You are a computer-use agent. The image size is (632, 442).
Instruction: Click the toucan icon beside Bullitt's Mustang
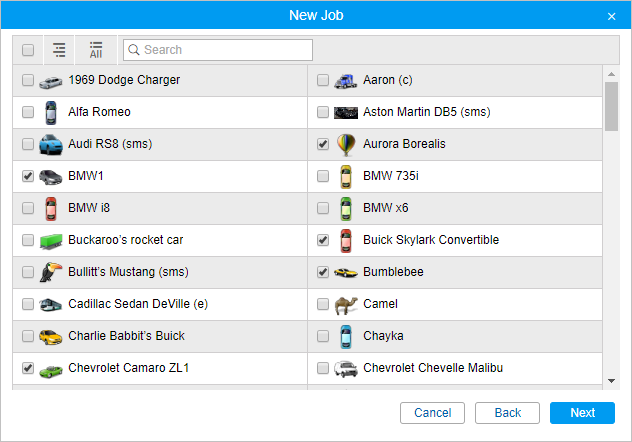click(x=51, y=272)
